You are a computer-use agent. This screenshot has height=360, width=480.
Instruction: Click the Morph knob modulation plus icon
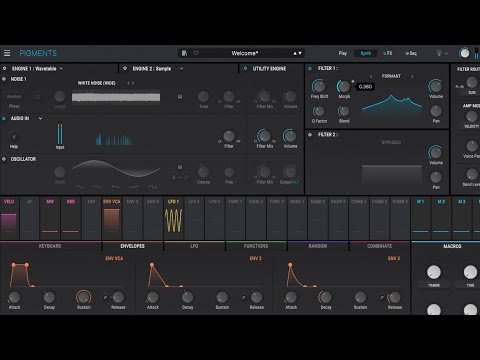(x=353, y=81)
